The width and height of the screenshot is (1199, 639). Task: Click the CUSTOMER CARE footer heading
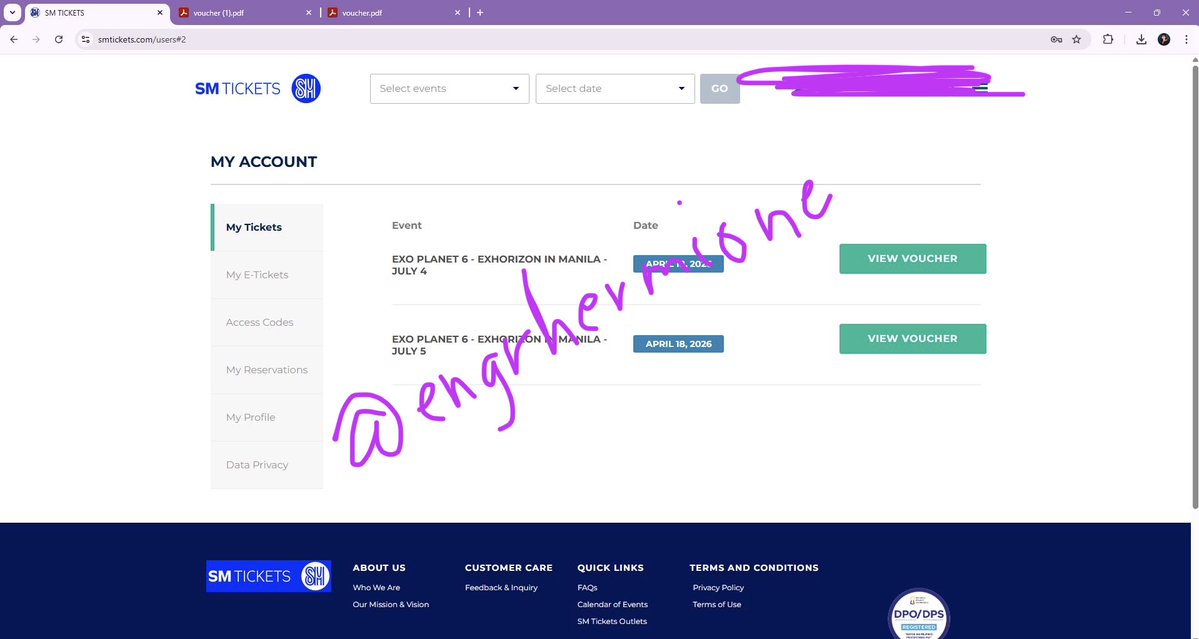click(x=509, y=568)
